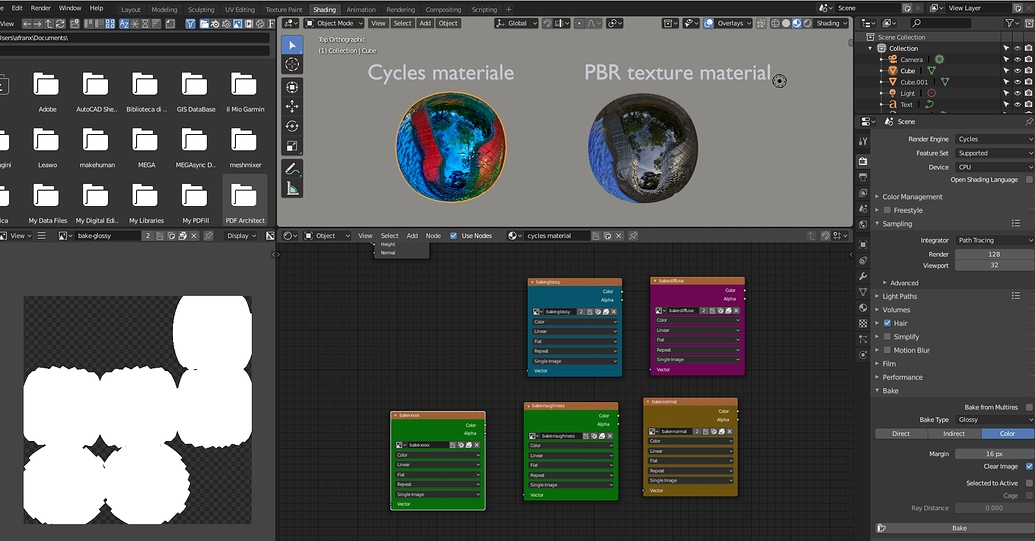This screenshot has height=541, width=1035.
Task: Switch to the Layout workspace tab
Action: [x=131, y=9]
